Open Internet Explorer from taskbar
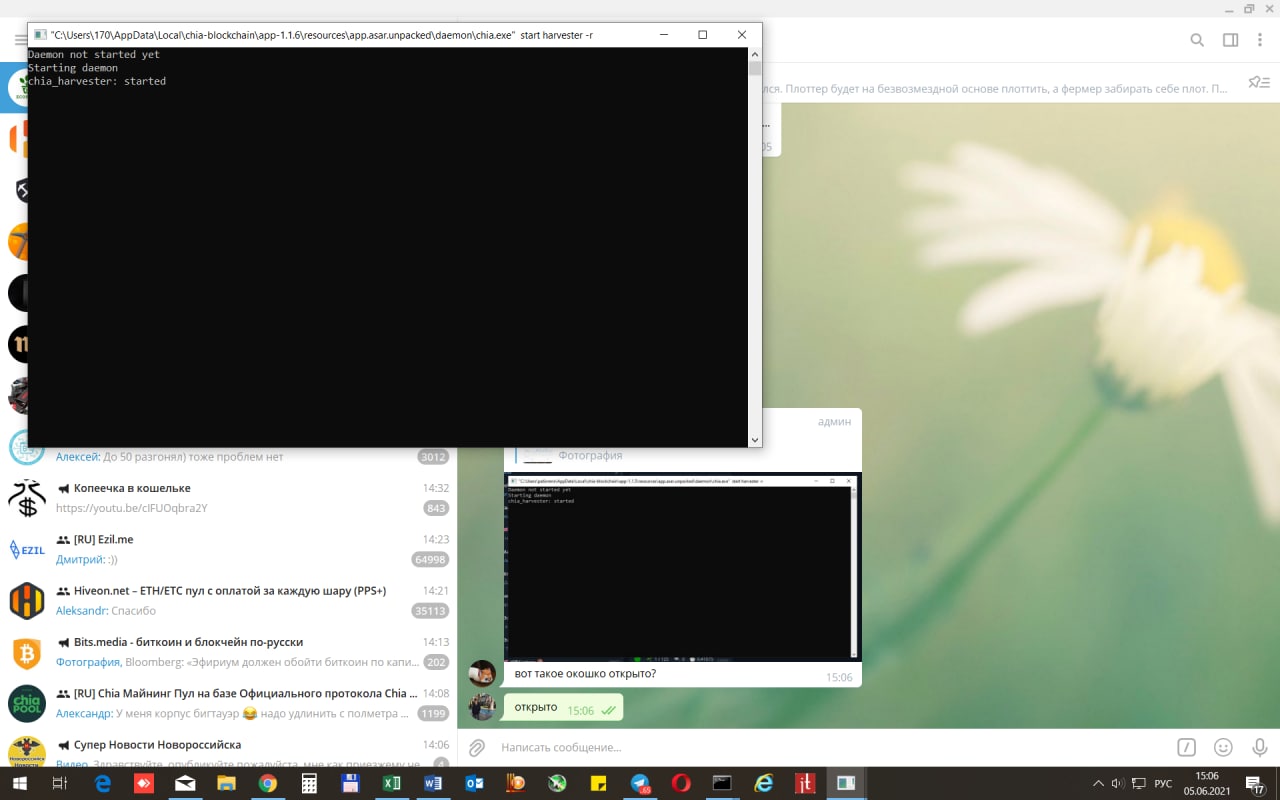The height and width of the screenshot is (800, 1280). pyautogui.click(x=764, y=784)
